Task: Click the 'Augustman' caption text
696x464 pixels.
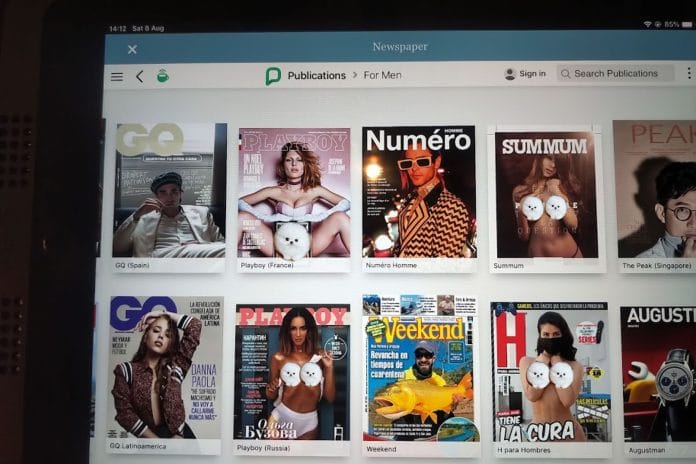Action: click(x=647, y=450)
